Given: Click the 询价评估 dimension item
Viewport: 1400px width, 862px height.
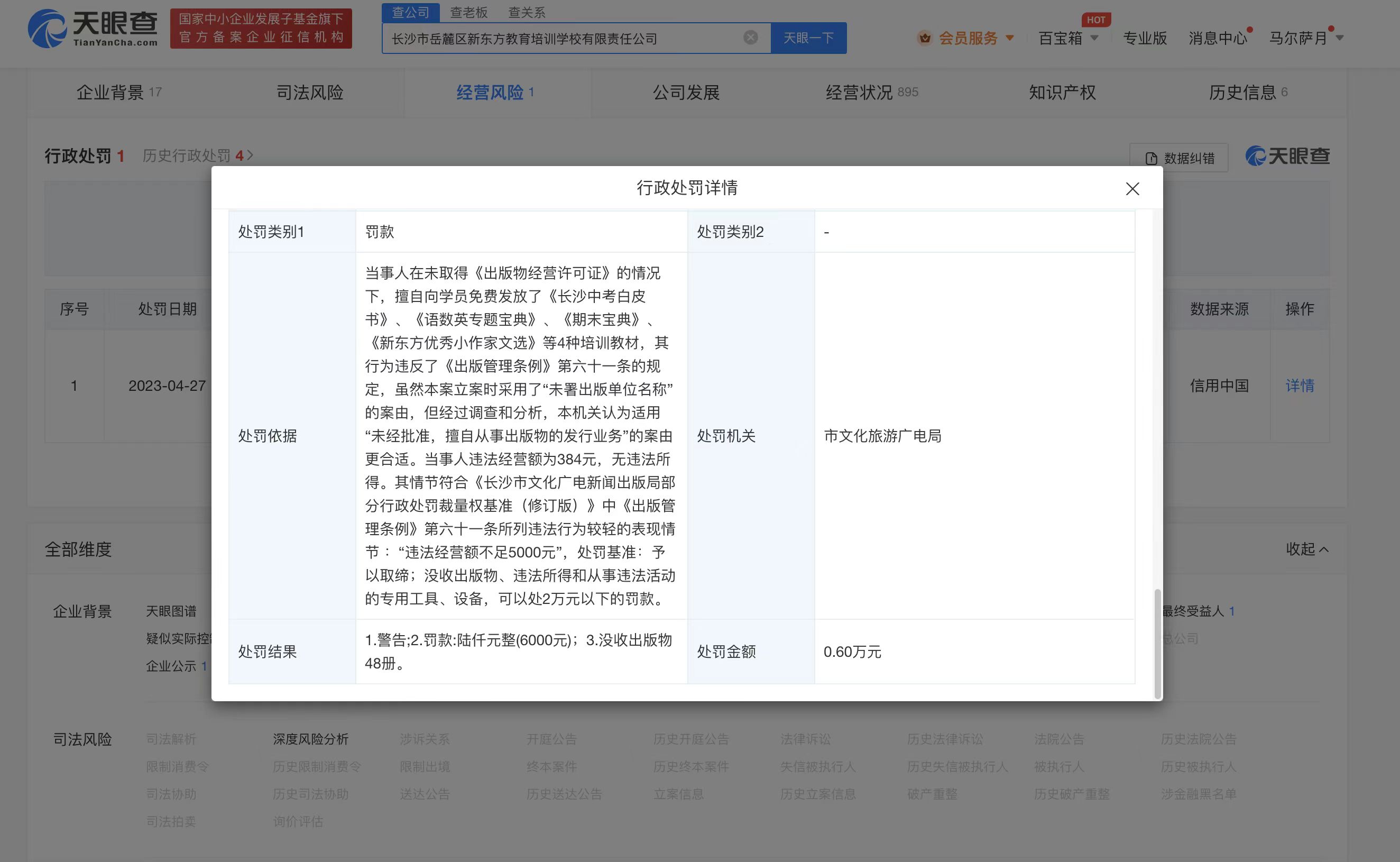Looking at the screenshot, I should pyautogui.click(x=298, y=821).
